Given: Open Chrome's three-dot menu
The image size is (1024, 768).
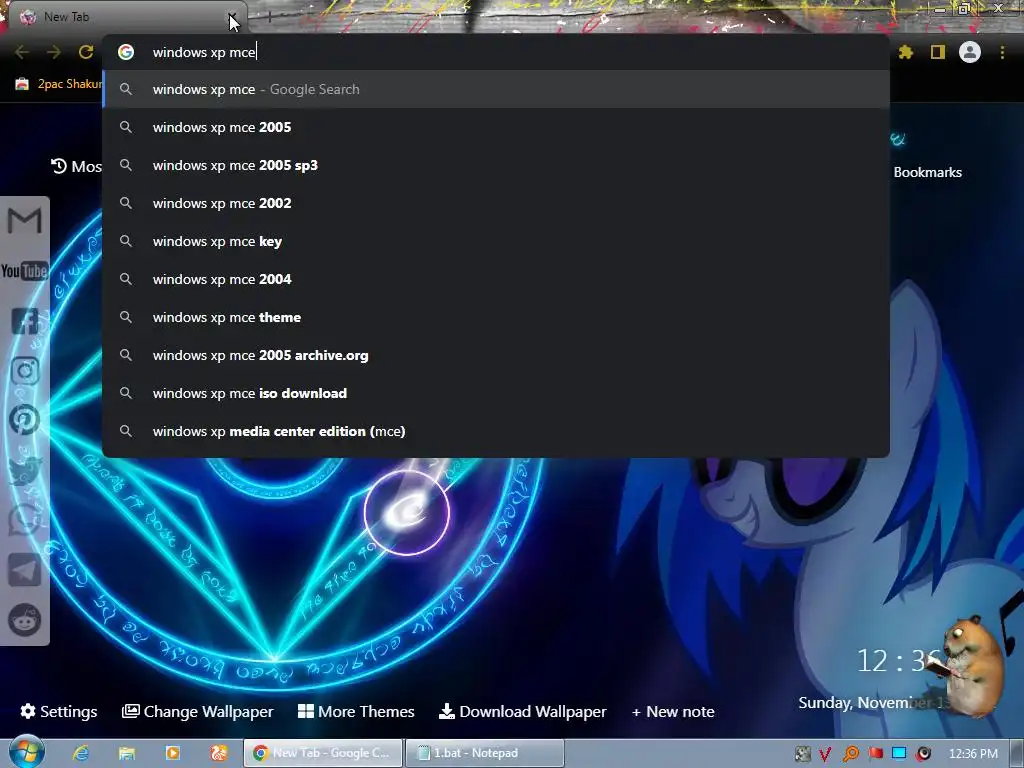Looking at the screenshot, I should [1002, 52].
